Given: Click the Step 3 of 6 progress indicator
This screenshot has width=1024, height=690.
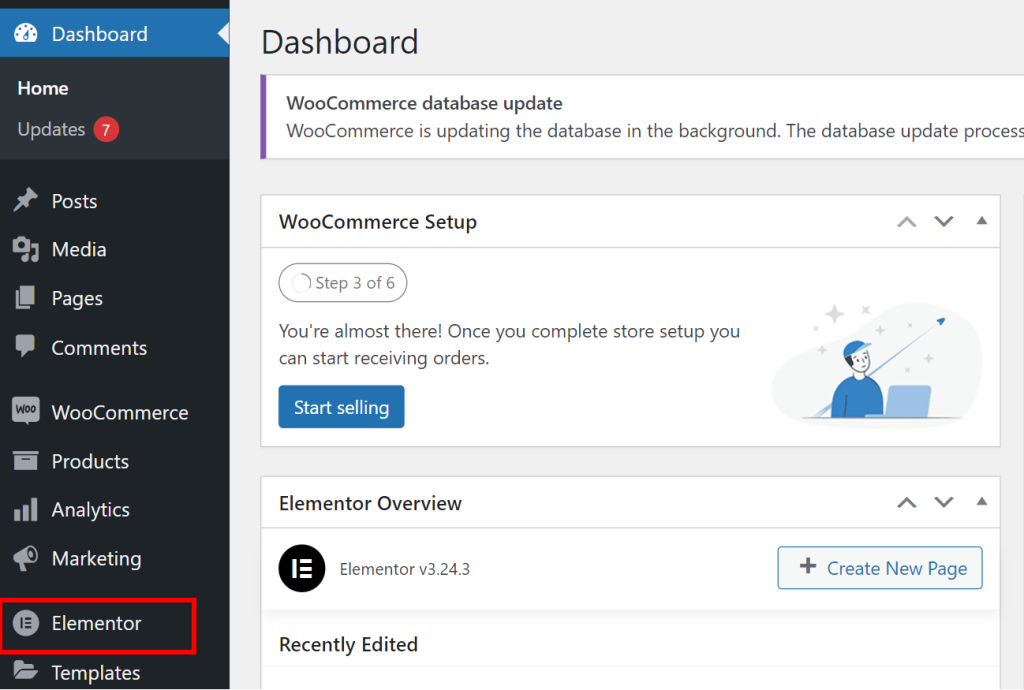Looking at the screenshot, I should (343, 283).
